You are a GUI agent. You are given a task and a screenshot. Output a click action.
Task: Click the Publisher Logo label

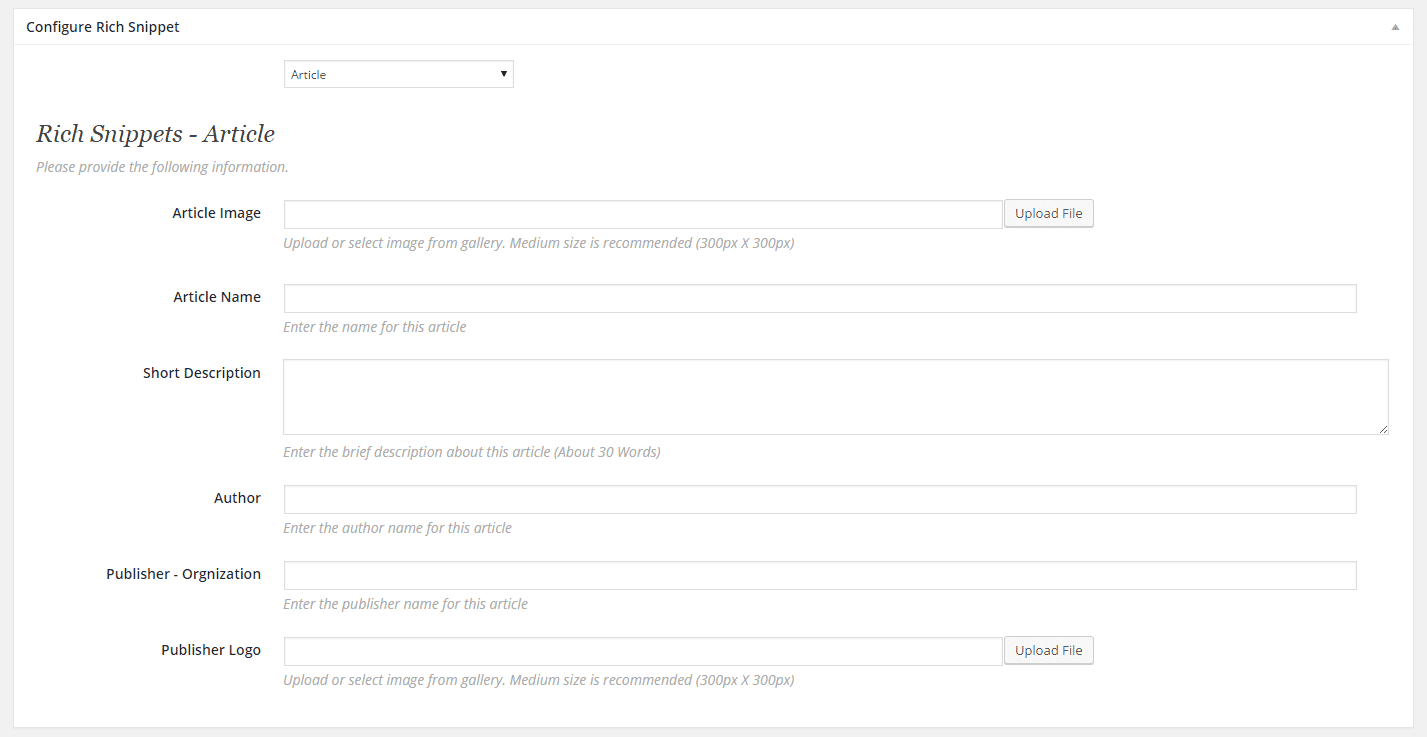coord(211,650)
